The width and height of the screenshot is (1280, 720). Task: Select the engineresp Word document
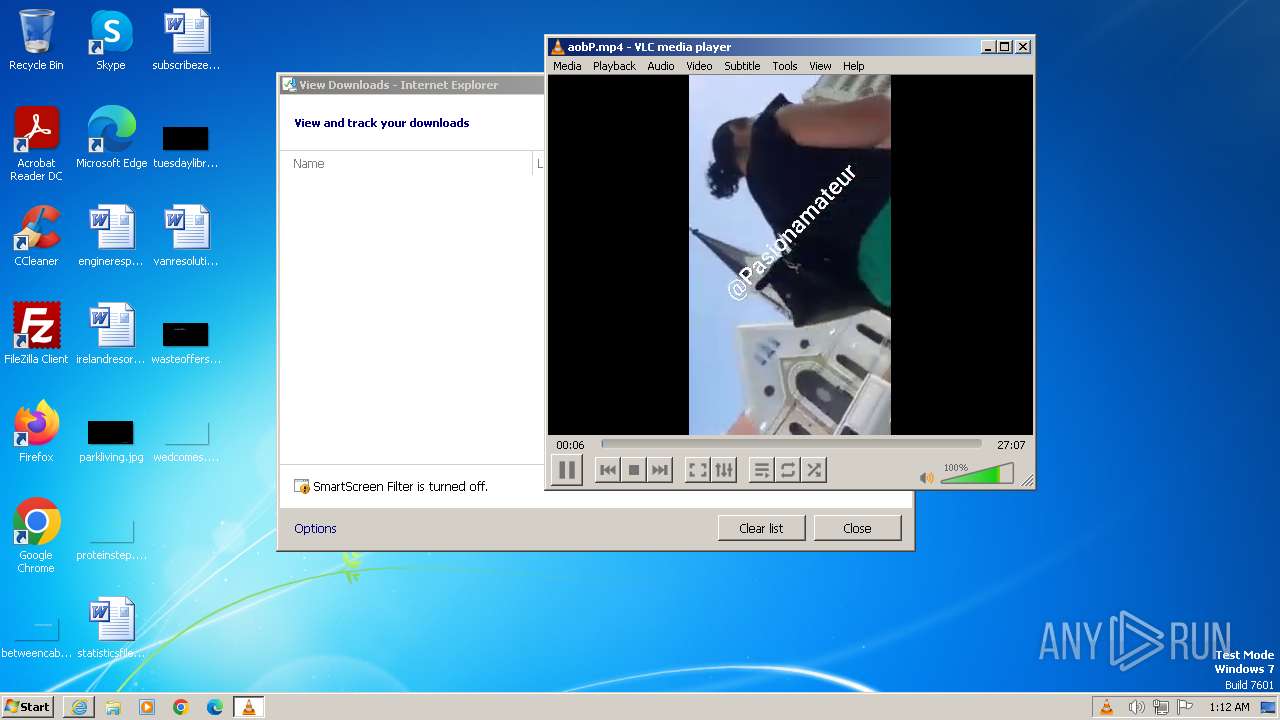[111, 236]
